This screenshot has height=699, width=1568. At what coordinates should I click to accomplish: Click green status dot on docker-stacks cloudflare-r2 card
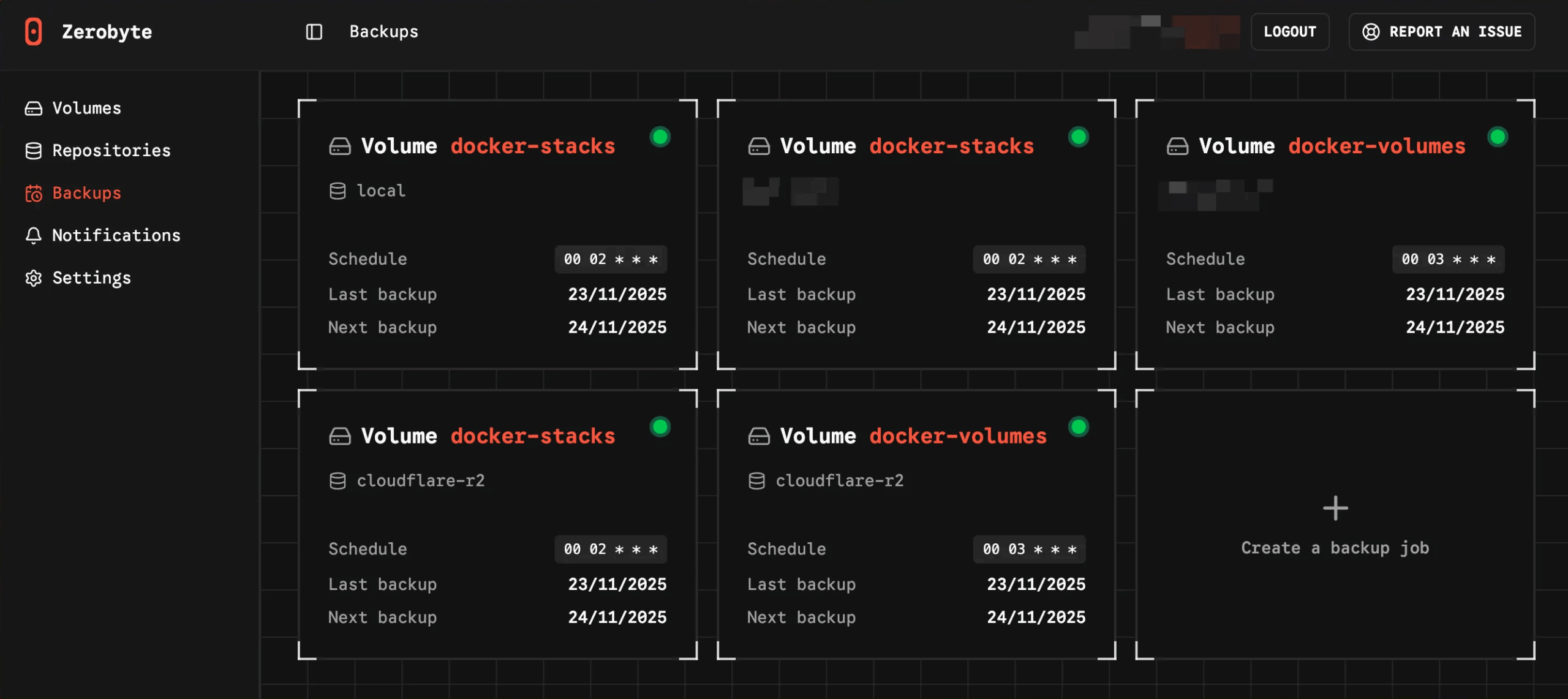660,427
